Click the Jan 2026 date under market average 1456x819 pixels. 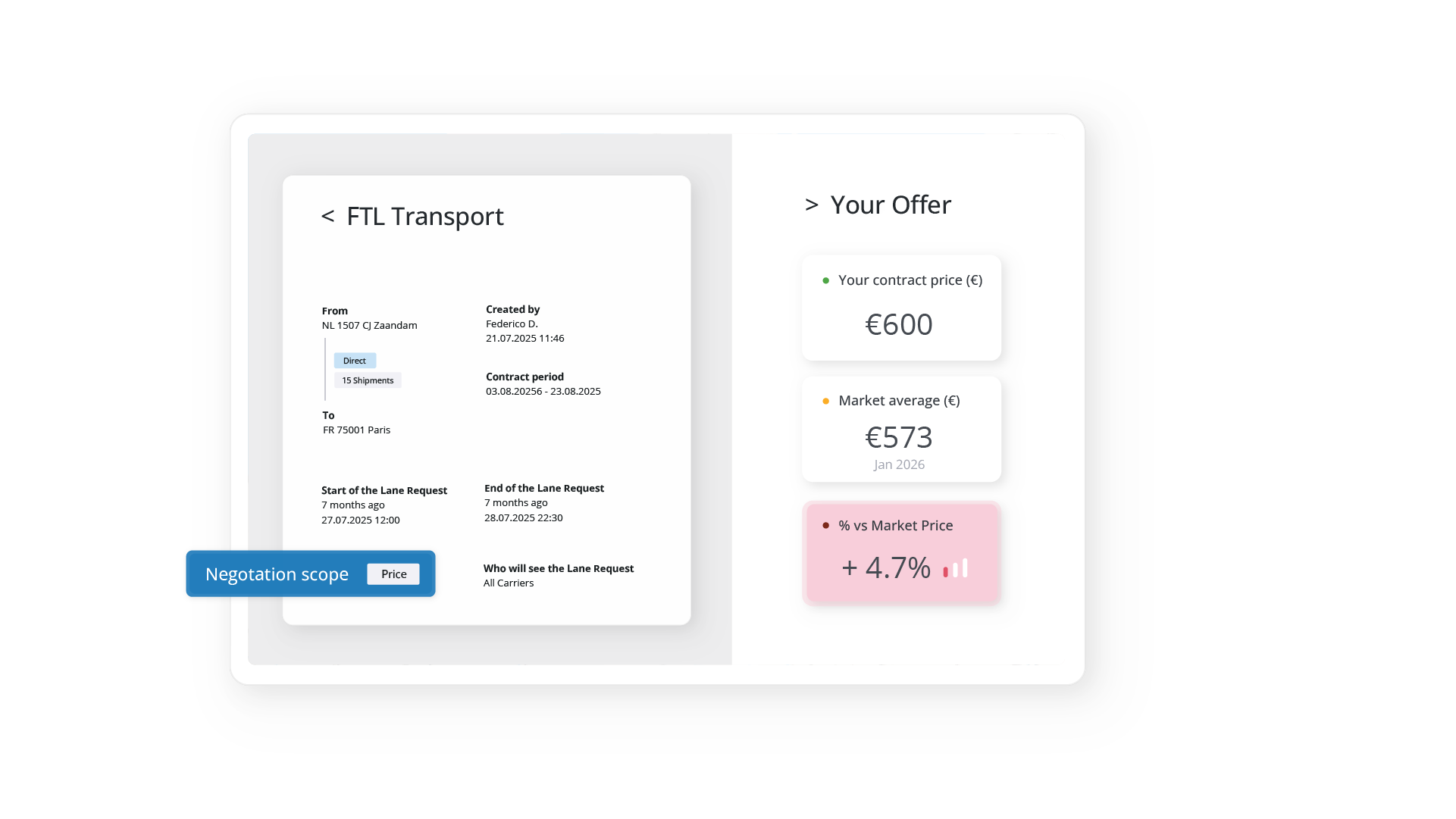point(899,465)
